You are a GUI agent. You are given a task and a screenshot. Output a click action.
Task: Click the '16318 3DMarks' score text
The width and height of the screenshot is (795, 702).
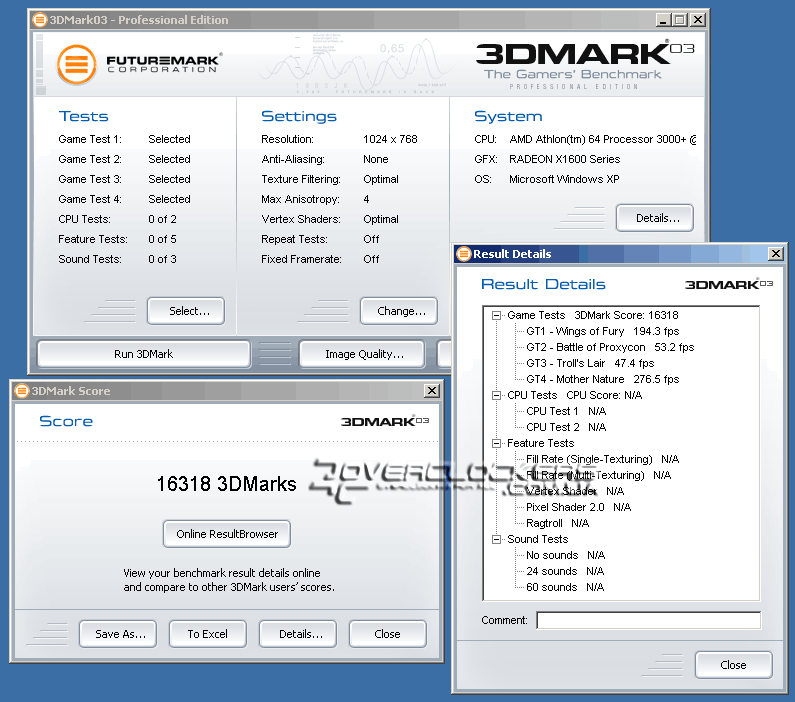(x=227, y=484)
